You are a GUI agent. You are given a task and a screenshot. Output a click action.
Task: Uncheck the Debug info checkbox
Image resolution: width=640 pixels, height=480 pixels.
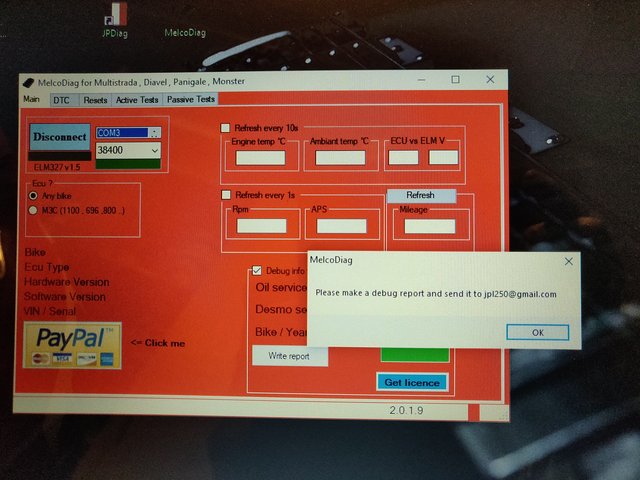click(x=257, y=270)
